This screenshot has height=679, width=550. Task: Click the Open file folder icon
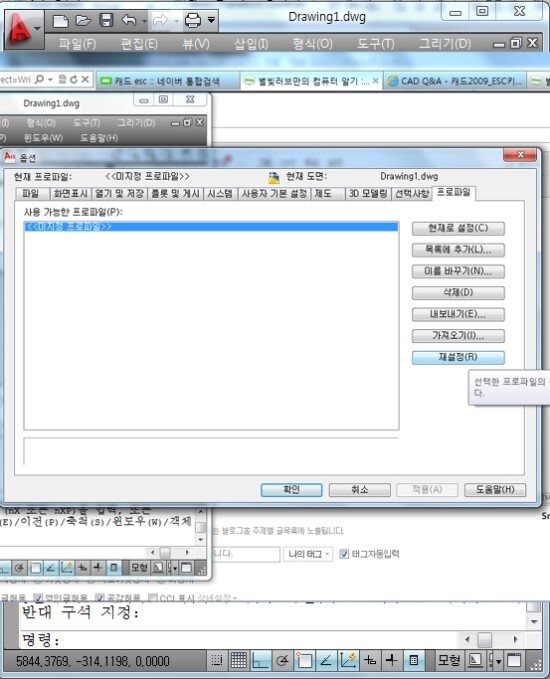83,20
